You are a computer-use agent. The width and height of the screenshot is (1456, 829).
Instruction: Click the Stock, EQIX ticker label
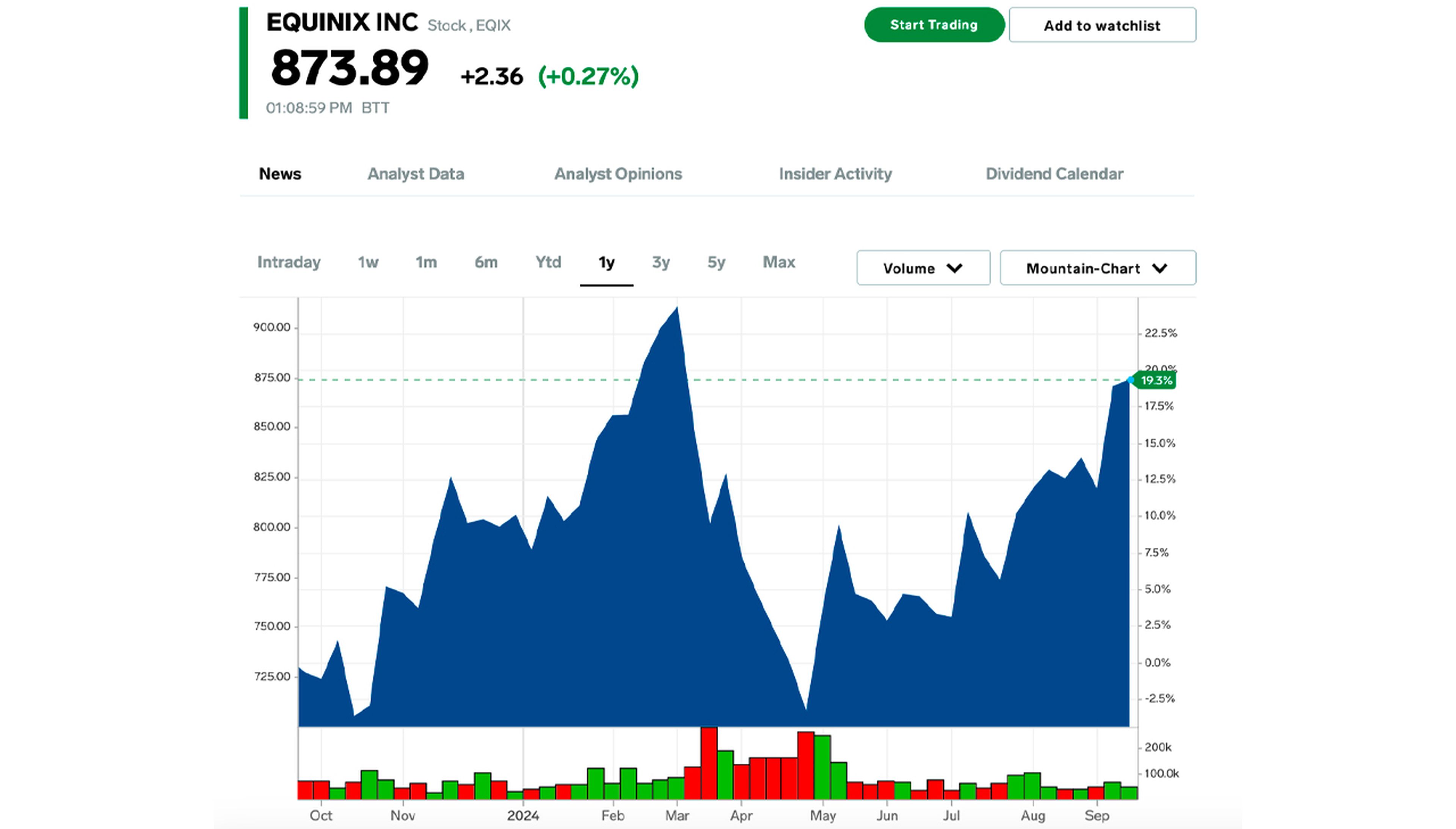[x=469, y=26]
